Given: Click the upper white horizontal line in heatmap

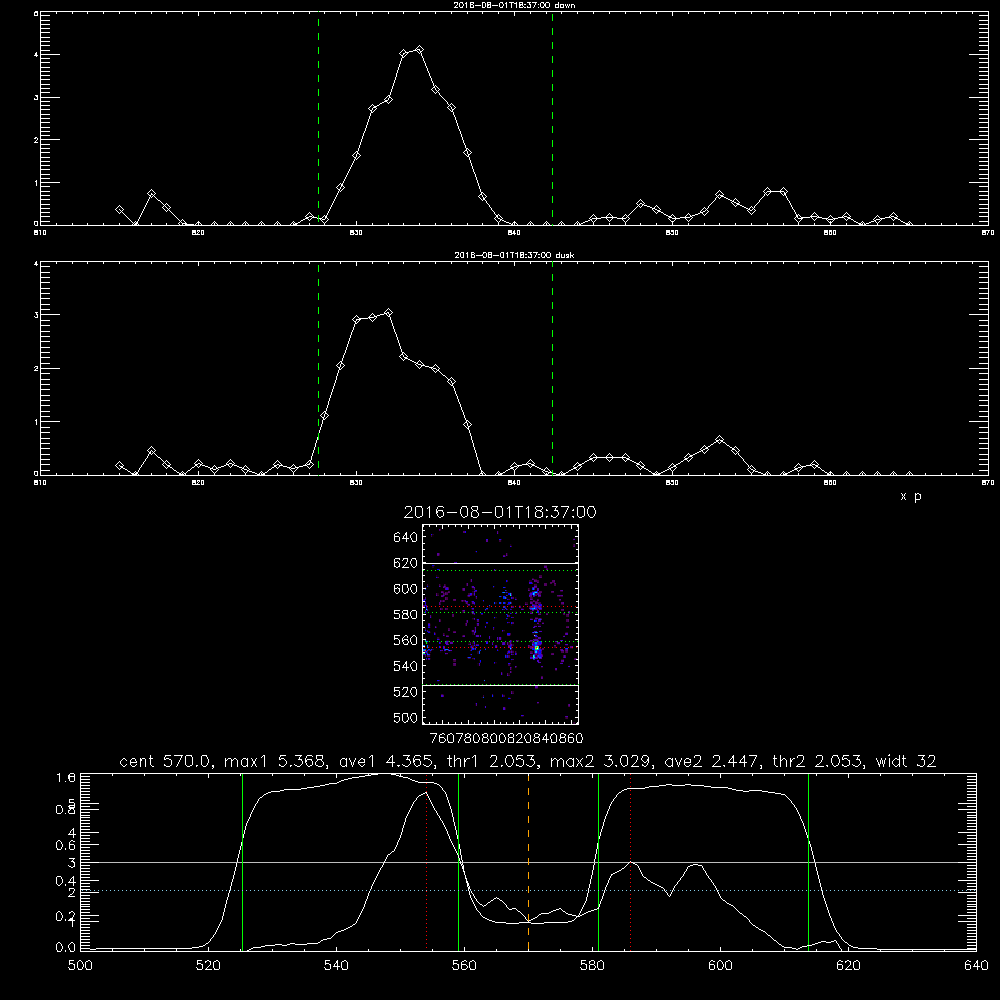Looking at the screenshot, I should click(500, 563).
